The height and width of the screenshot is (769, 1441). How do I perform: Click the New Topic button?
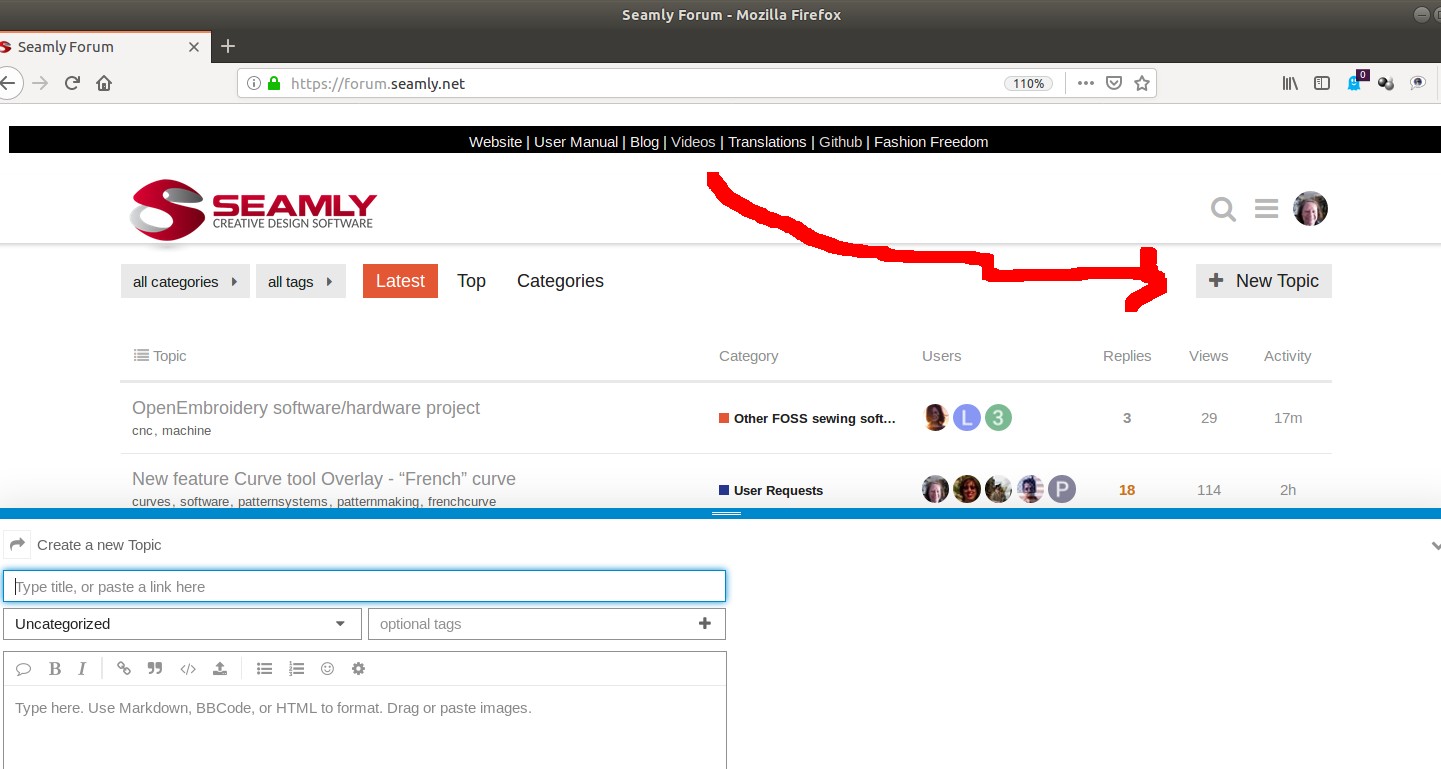coord(1263,281)
